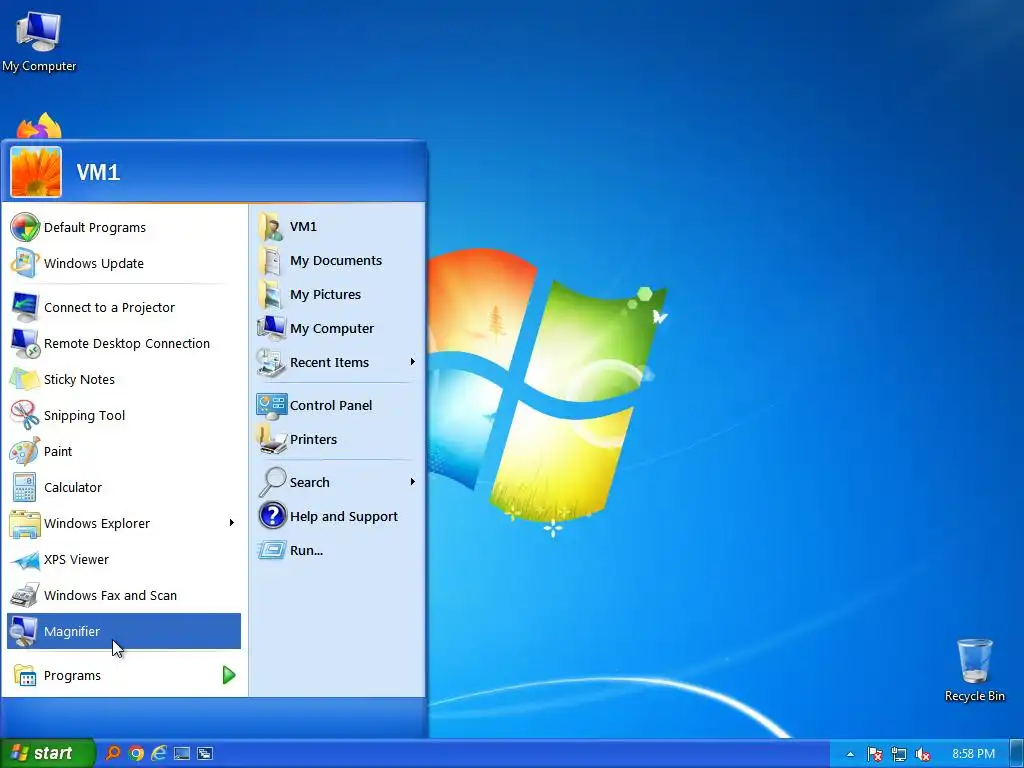Launch Google Chrome from Quick Launch
The width and height of the screenshot is (1024, 768).
(x=136, y=754)
